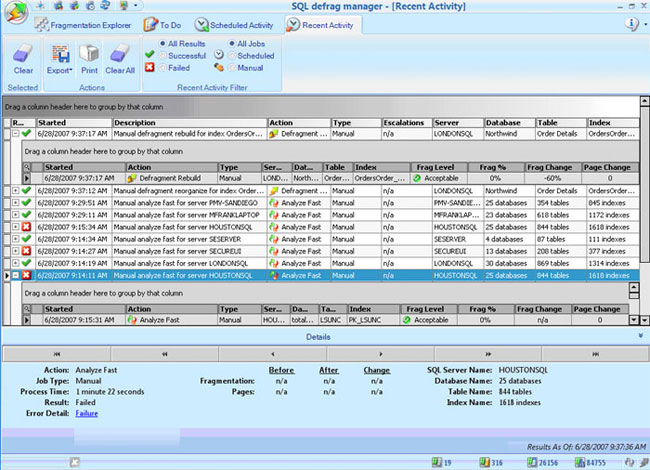Click the refresh icon in status bar
Image resolution: width=650 pixels, height=470 pixels.
[x=629, y=462]
